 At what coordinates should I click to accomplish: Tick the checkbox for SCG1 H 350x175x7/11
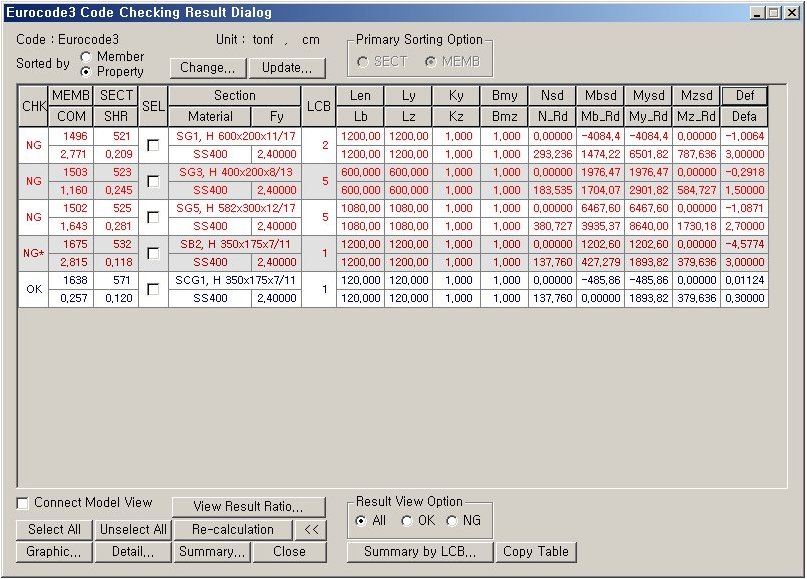tap(153, 289)
